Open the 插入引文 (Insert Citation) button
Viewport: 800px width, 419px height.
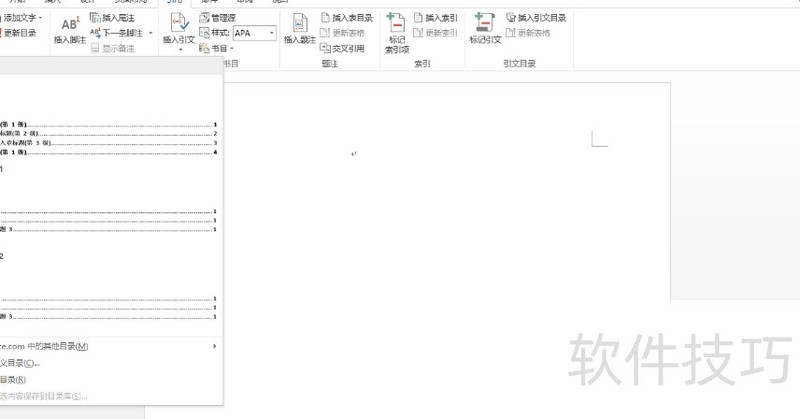[x=179, y=33]
